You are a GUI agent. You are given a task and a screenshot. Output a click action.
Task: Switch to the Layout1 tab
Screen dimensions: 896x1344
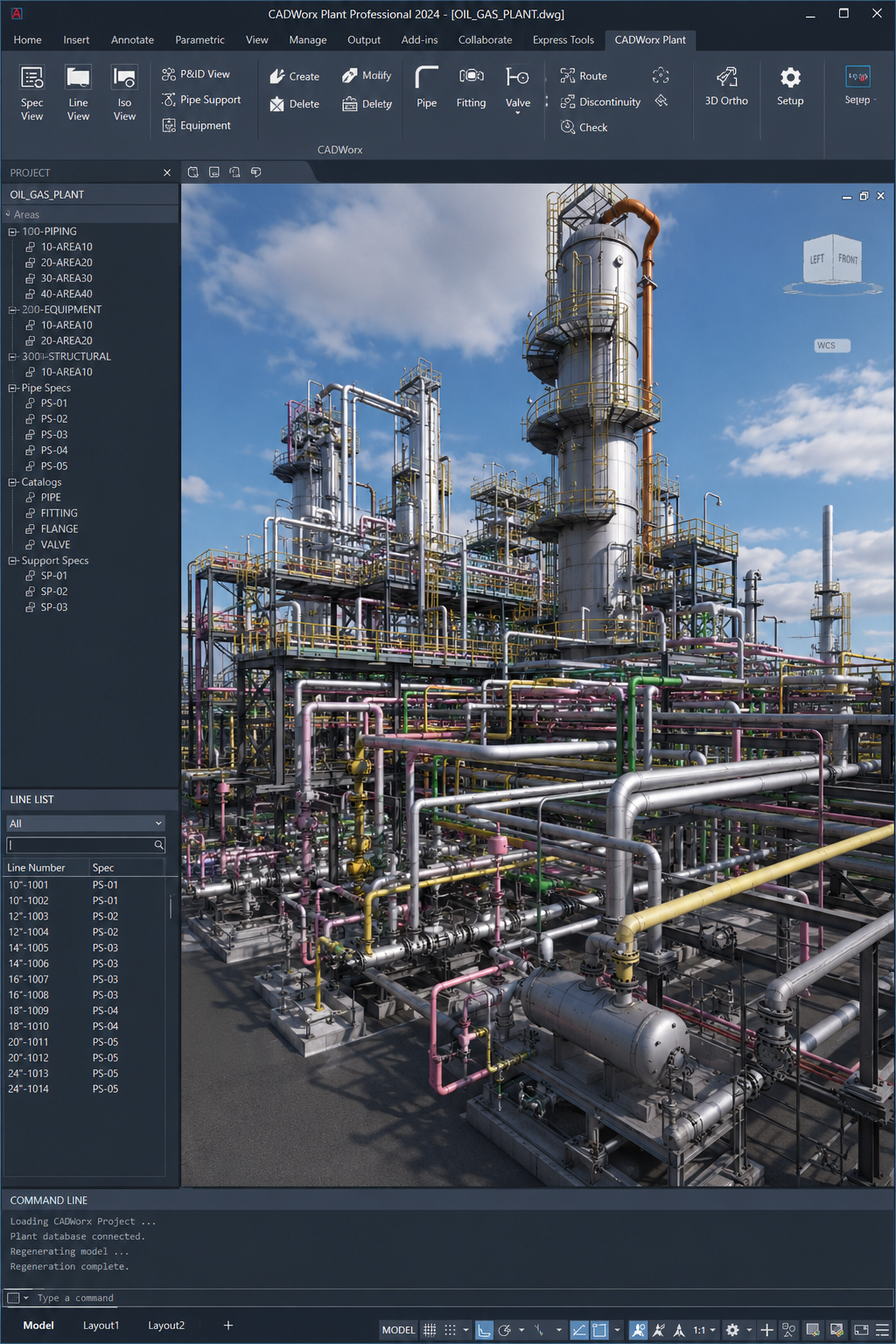(x=101, y=1326)
